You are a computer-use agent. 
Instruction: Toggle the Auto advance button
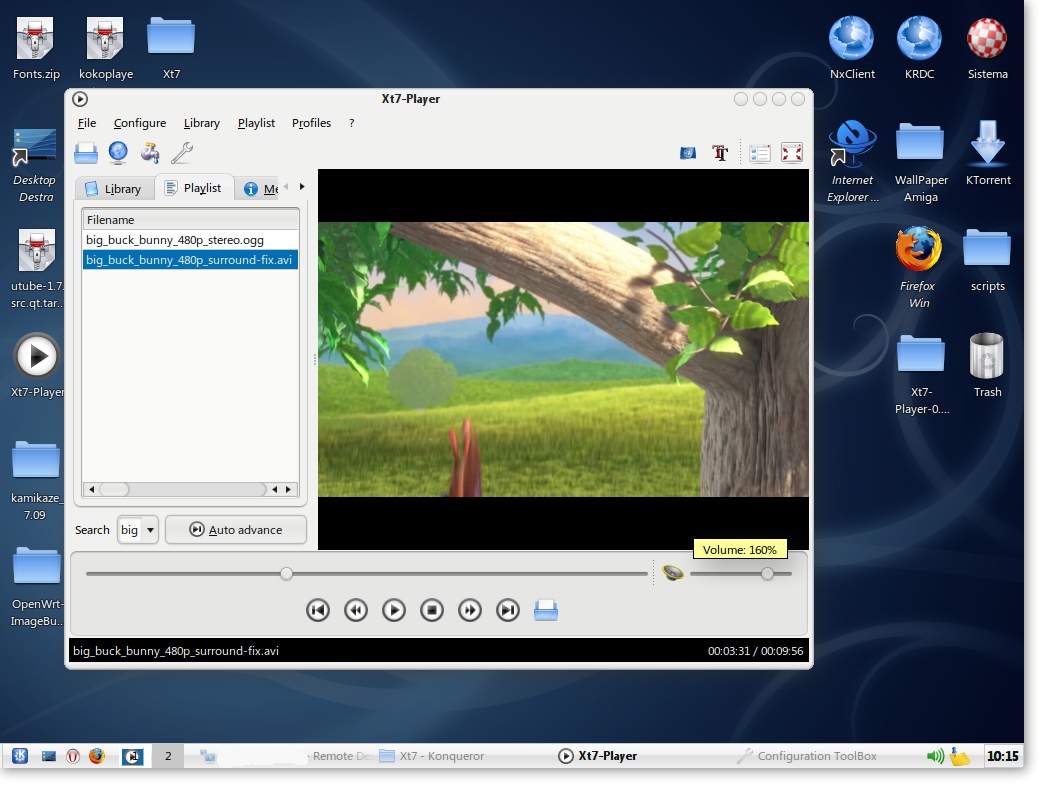point(236,530)
